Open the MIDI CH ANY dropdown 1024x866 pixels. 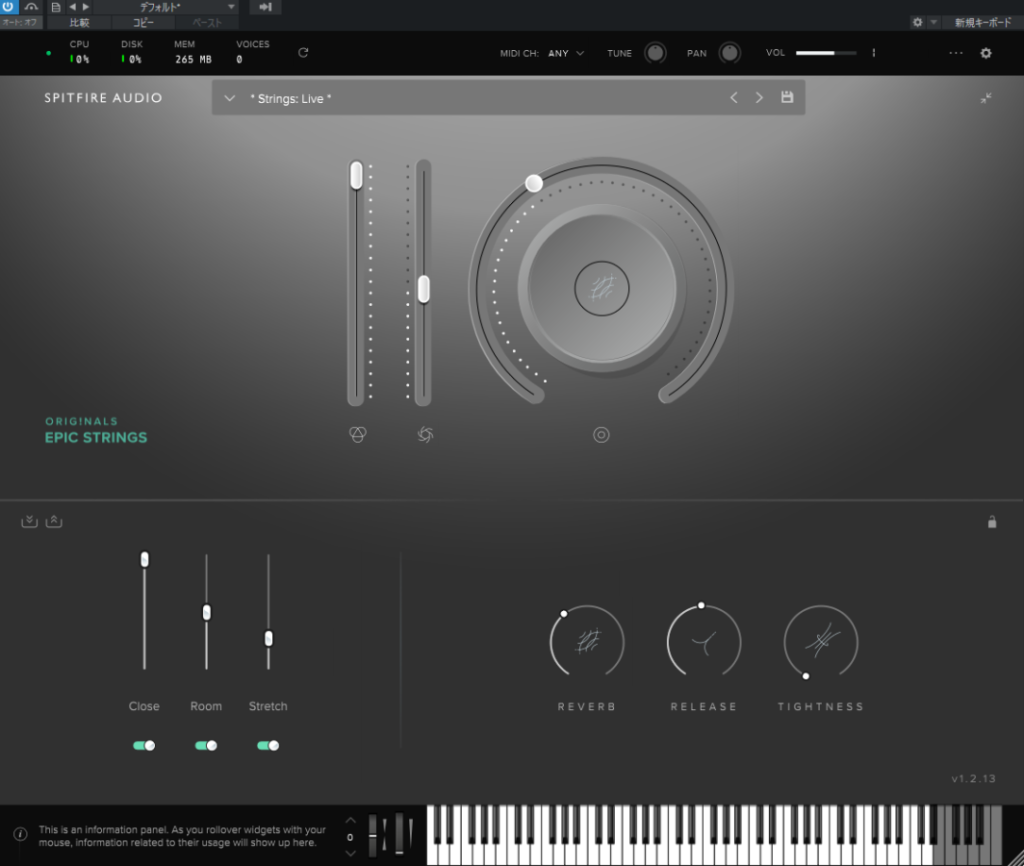(566, 53)
